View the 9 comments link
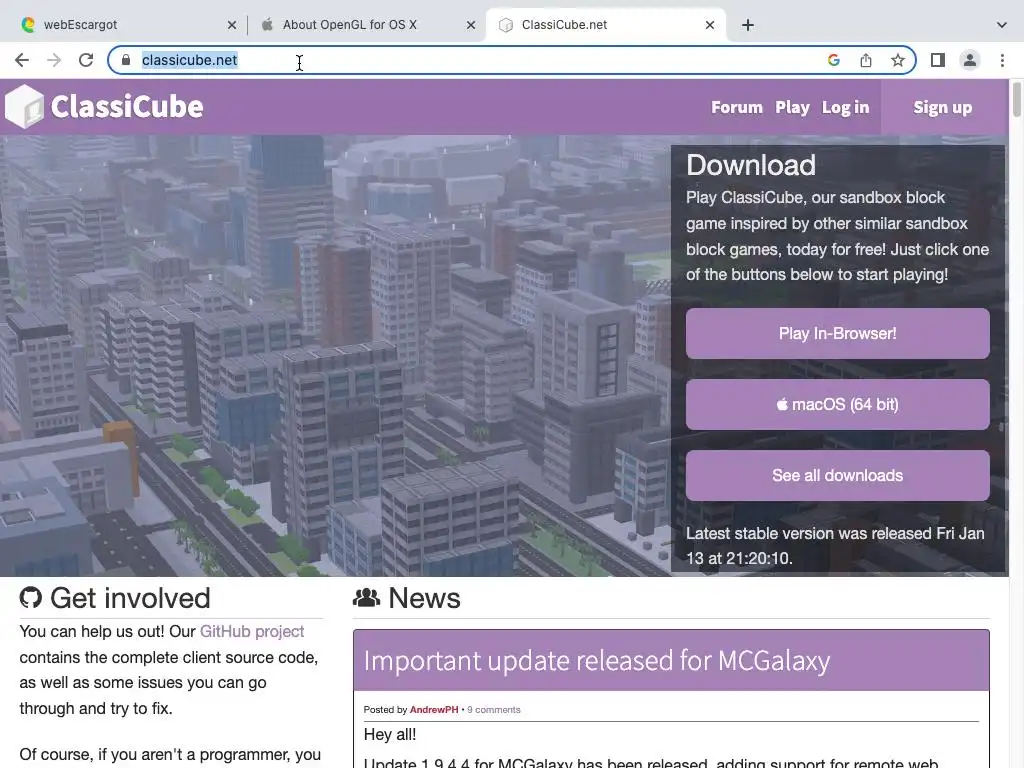 494,710
